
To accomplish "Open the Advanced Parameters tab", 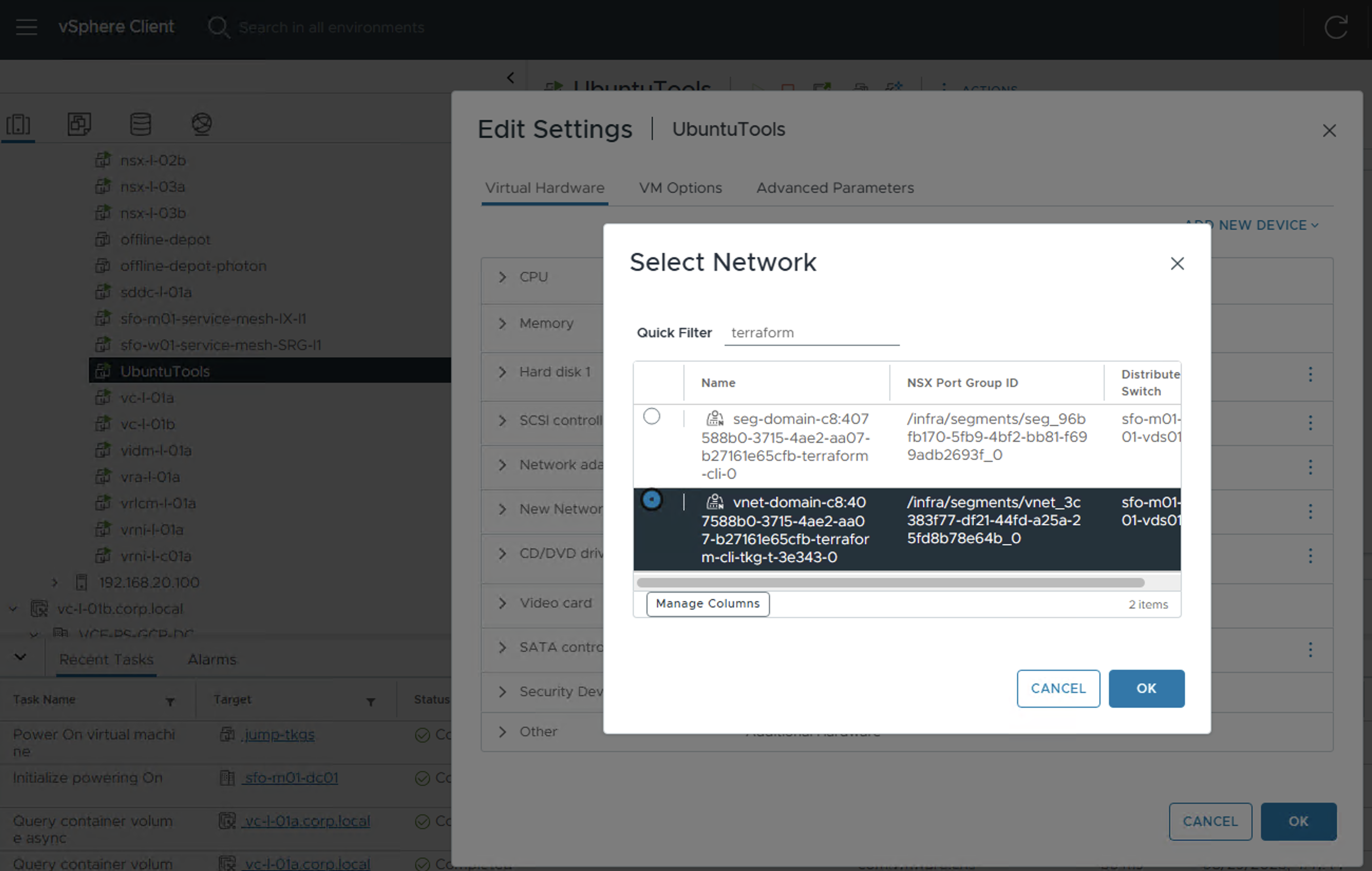I will 834,187.
